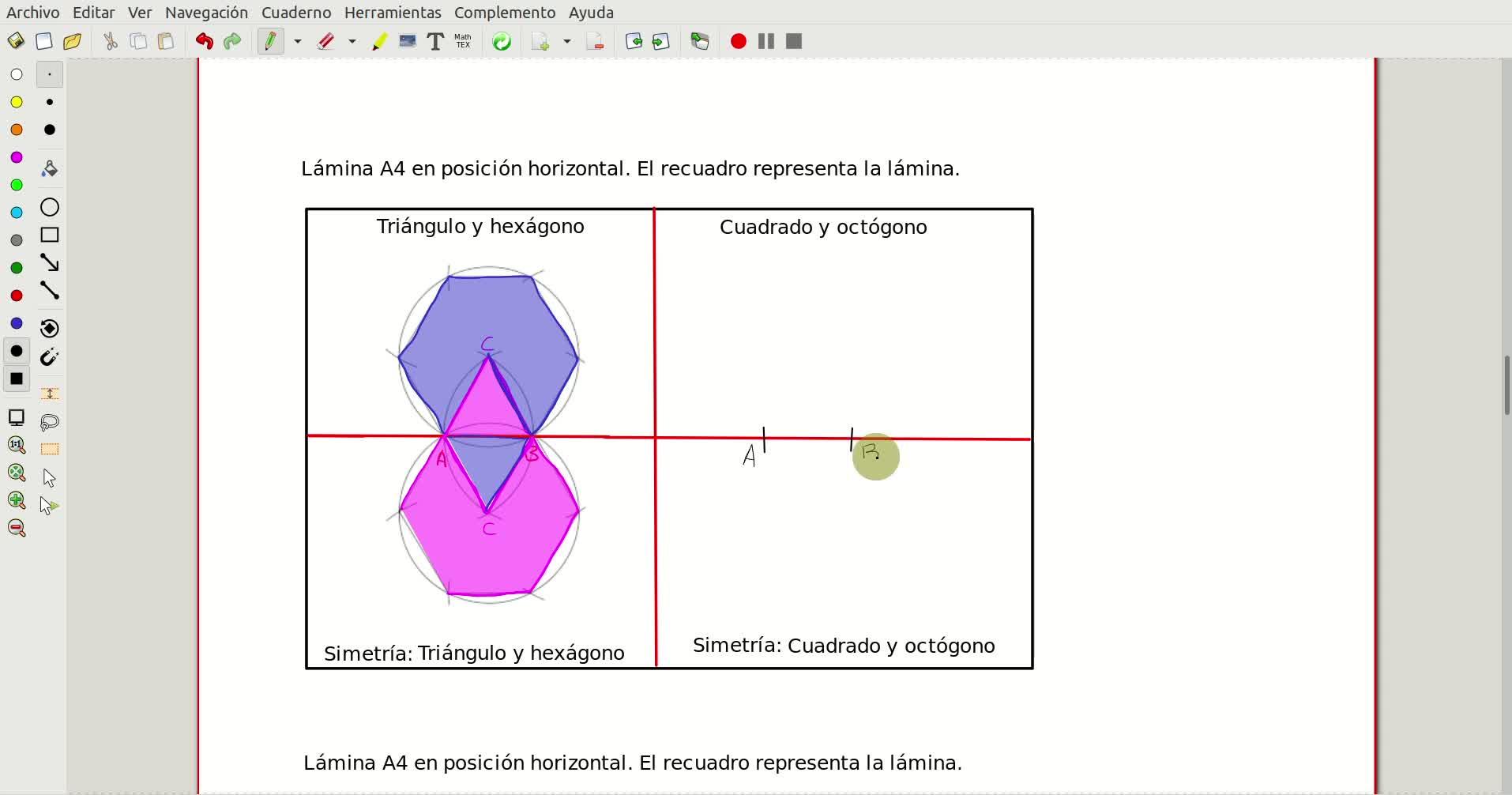Pick the paint bucket fill tool
This screenshot has height=795, width=1512.
pos(50,168)
